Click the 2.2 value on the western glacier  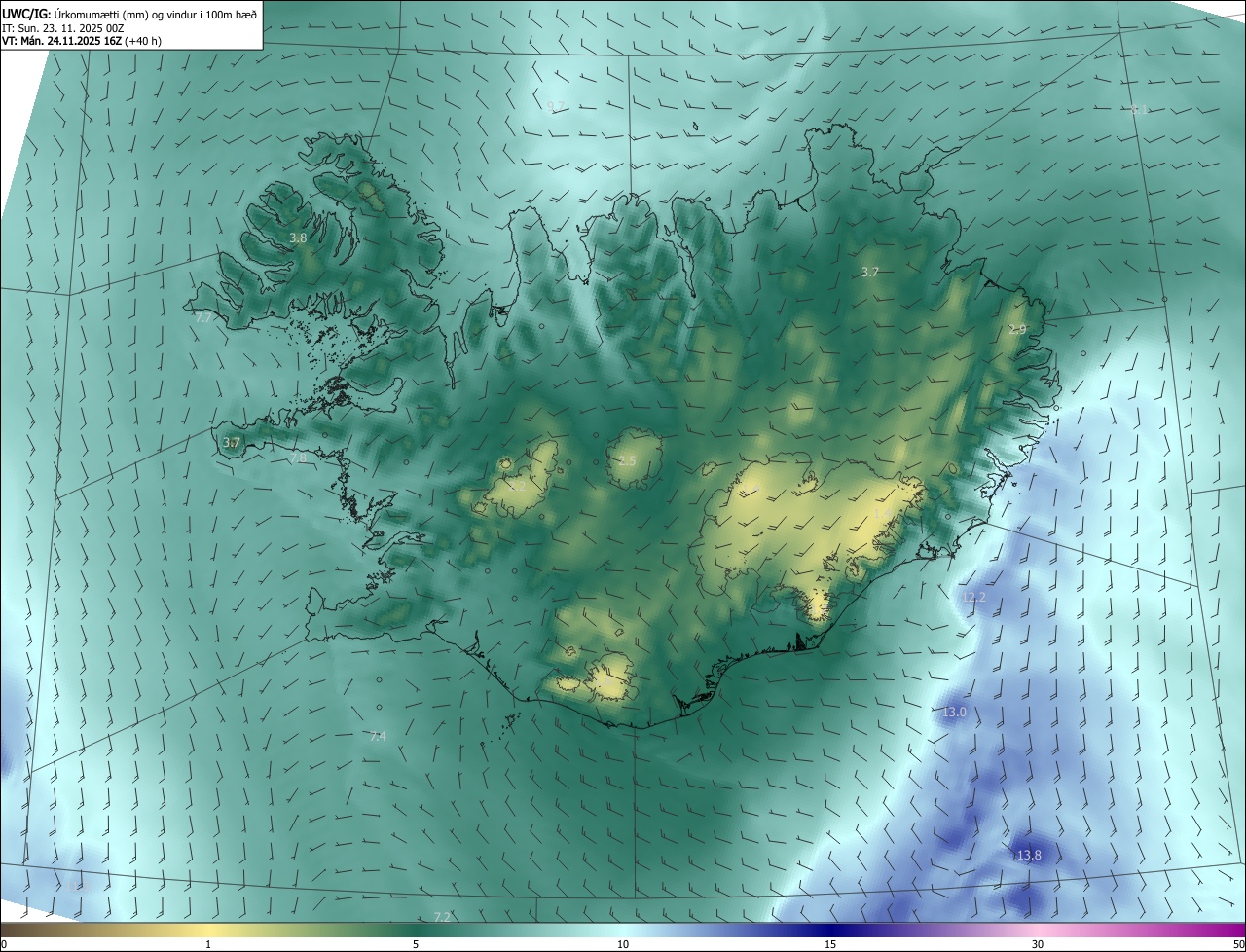[x=517, y=485]
